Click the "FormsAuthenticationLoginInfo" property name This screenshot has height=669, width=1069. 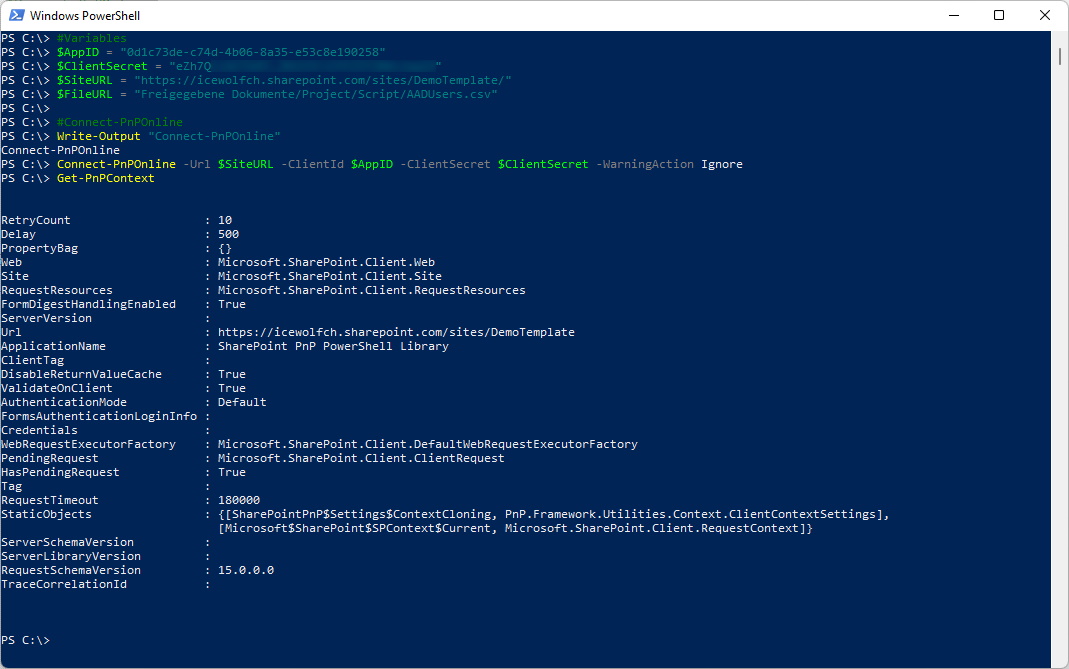click(99, 416)
